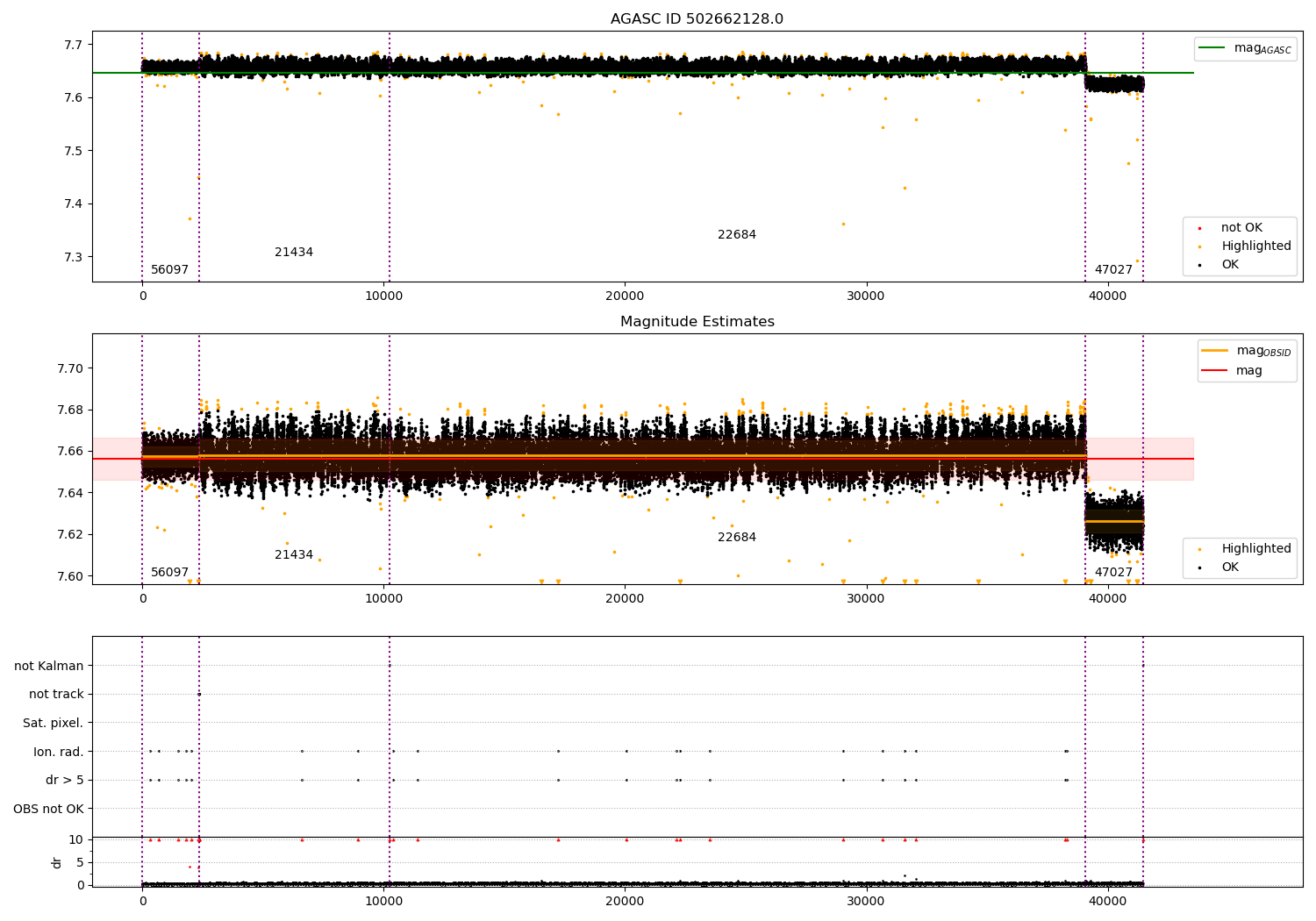Click the "22684" annotation in the AGASC plot

tap(737, 235)
